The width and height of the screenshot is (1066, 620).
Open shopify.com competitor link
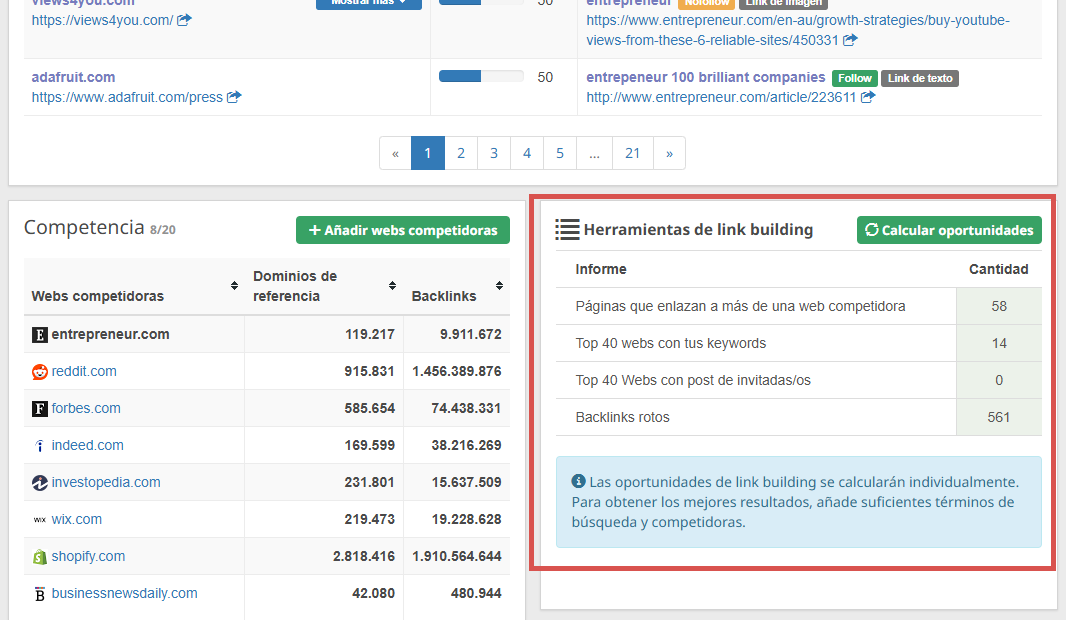click(x=88, y=556)
